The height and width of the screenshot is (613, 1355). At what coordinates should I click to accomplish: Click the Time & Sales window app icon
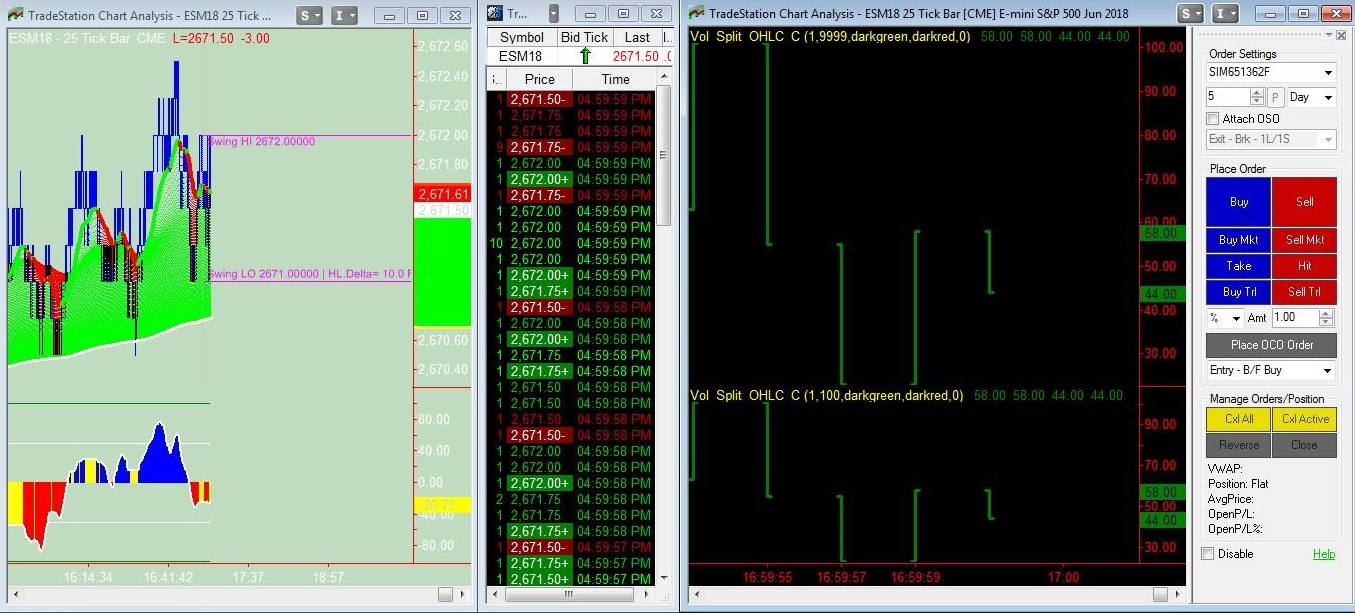[x=496, y=14]
